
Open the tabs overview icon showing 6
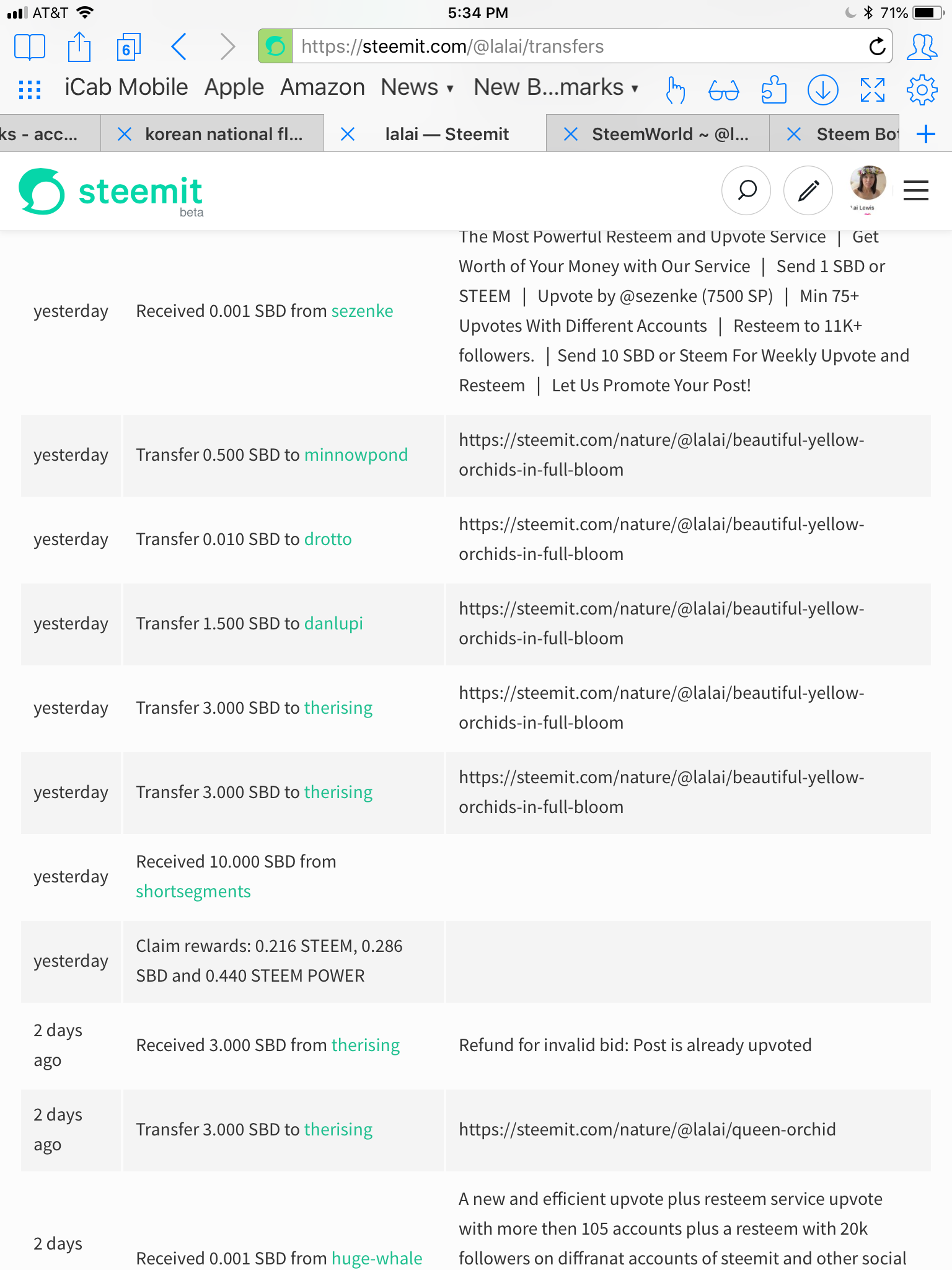point(129,47)
